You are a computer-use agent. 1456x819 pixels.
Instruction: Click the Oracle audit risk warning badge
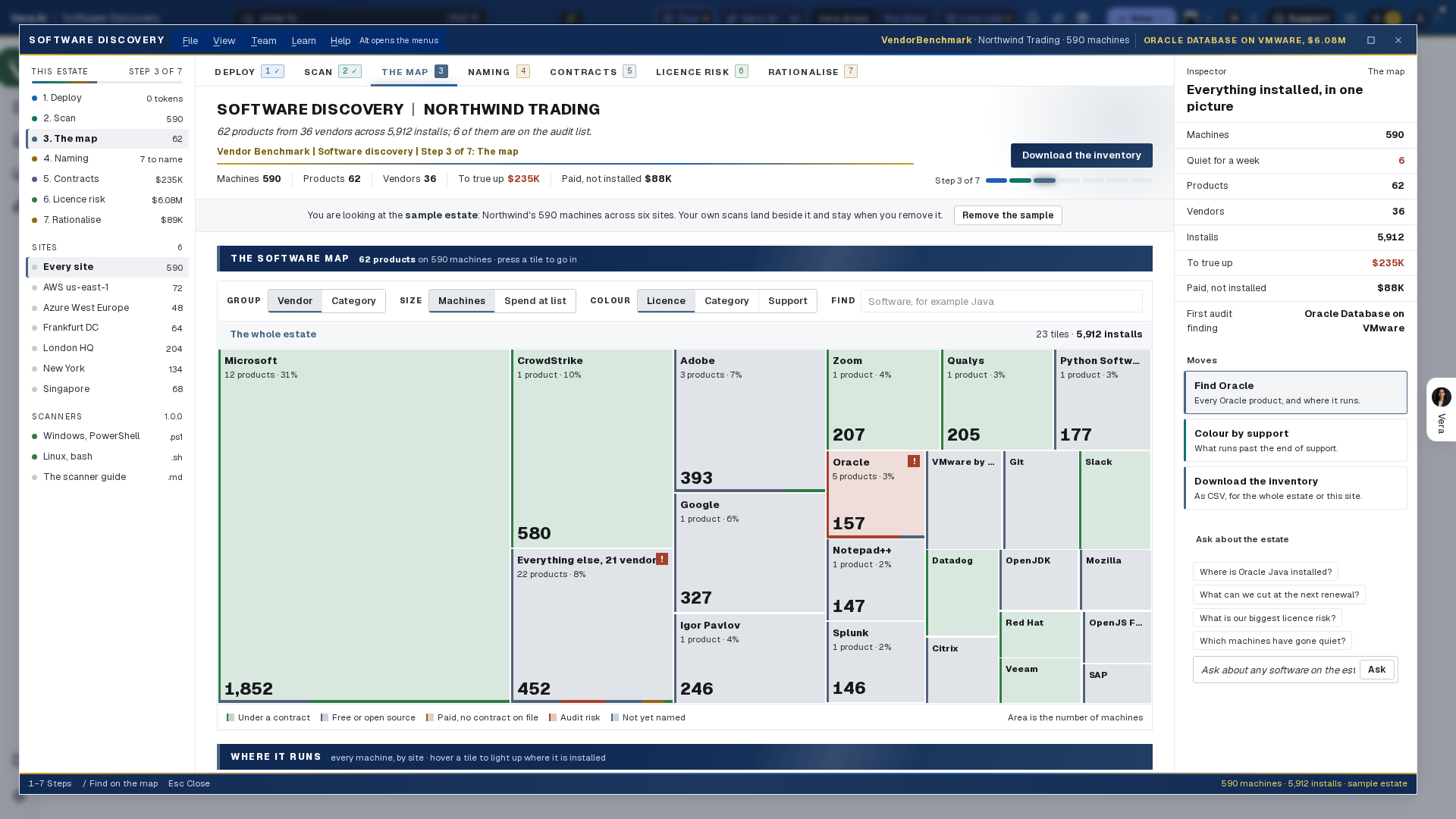click(x=914, y=461)
